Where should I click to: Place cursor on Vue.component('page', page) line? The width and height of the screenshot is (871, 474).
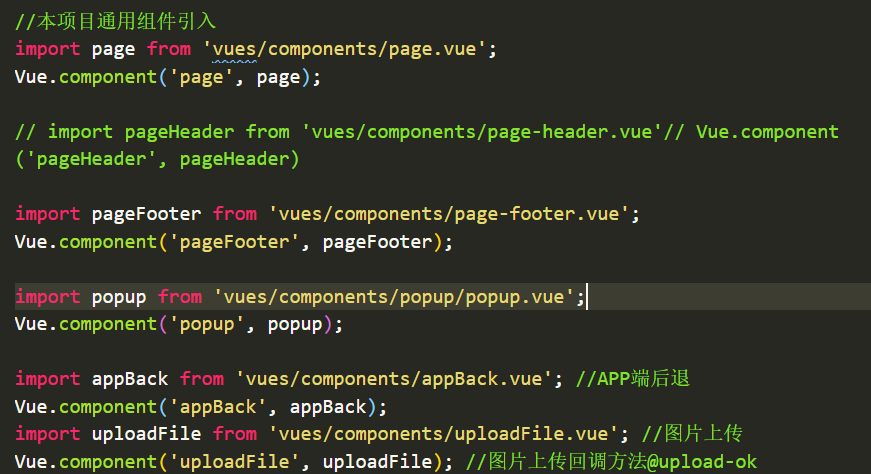[x=168, y=77]
